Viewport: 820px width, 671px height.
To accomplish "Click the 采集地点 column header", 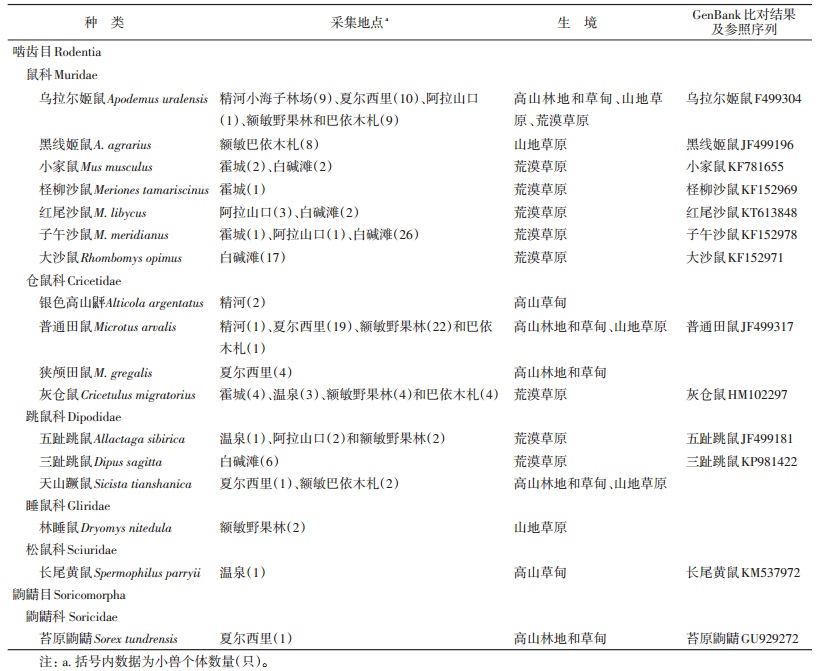I will point(361,22).
